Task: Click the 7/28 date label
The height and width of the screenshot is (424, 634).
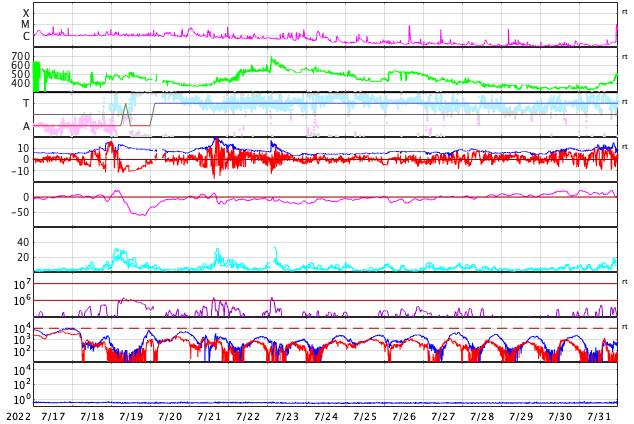Action: click(482, 416)
